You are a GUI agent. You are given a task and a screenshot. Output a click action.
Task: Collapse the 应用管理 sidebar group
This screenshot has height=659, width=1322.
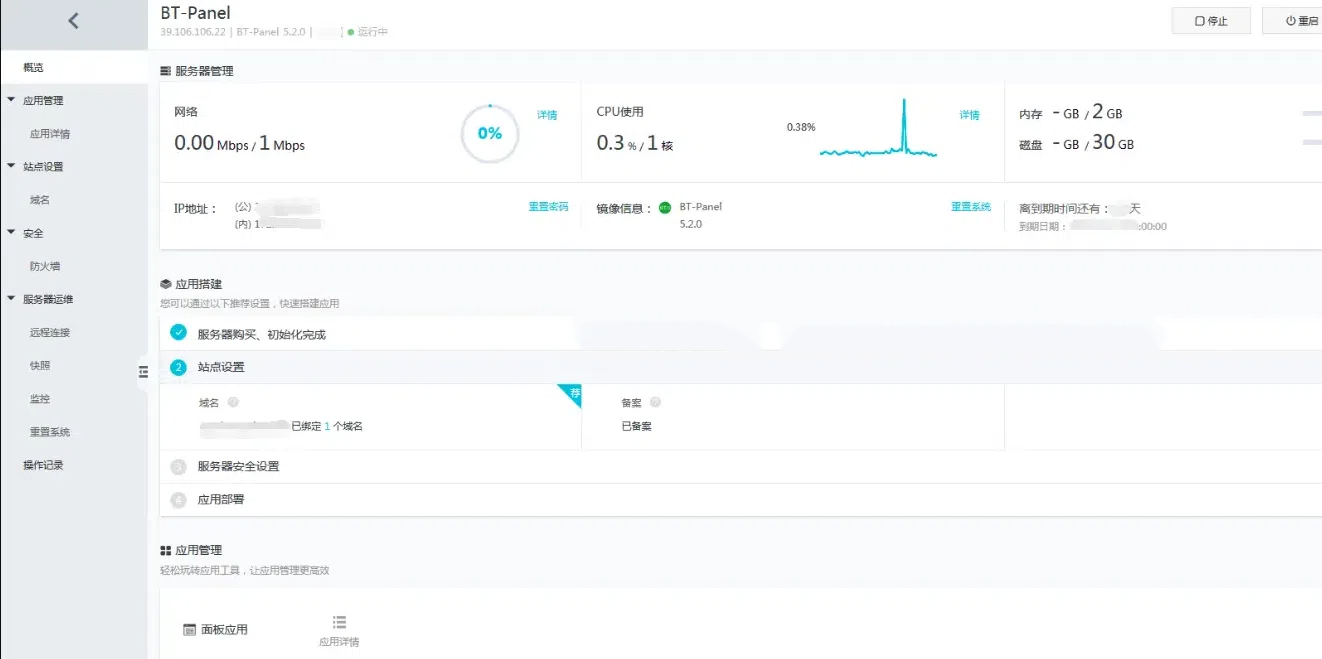click(11, 100)
